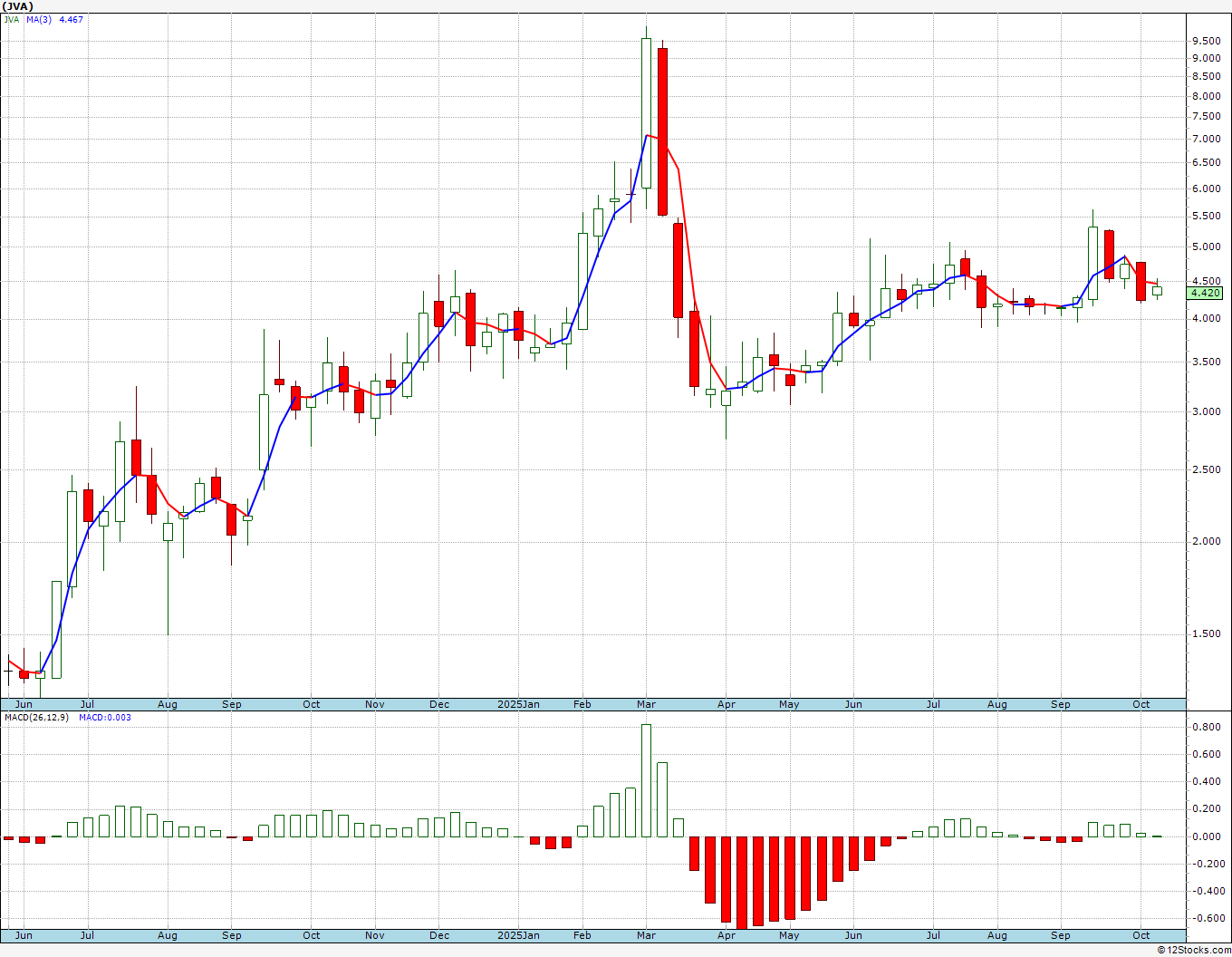This screenshot has height=957, width=1232.
Task: Click the (JVA) ticker title
Action: 18,6
